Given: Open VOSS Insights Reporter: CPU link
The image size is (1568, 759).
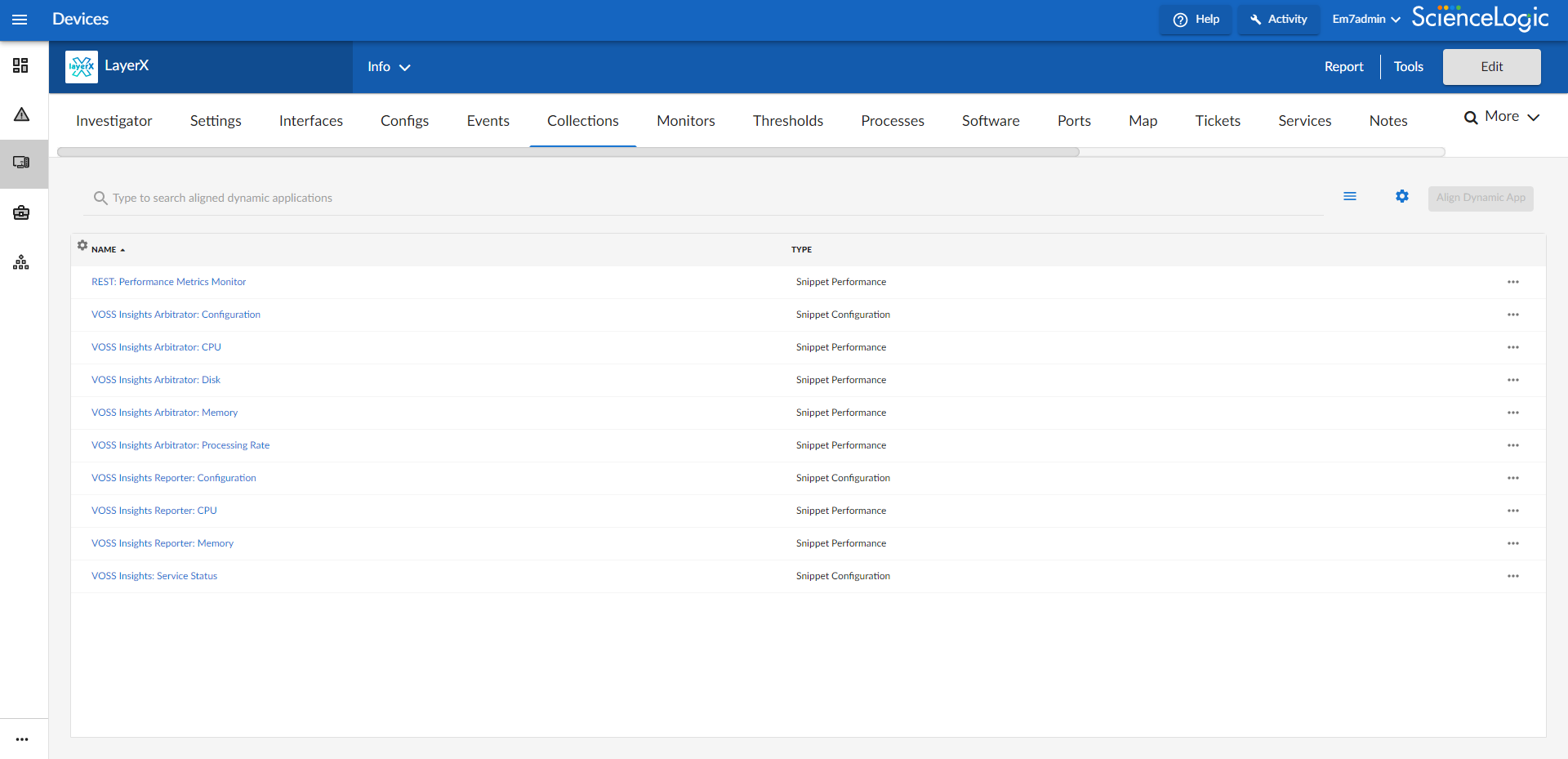Looking at the screenshot, I should click(154, 511).
